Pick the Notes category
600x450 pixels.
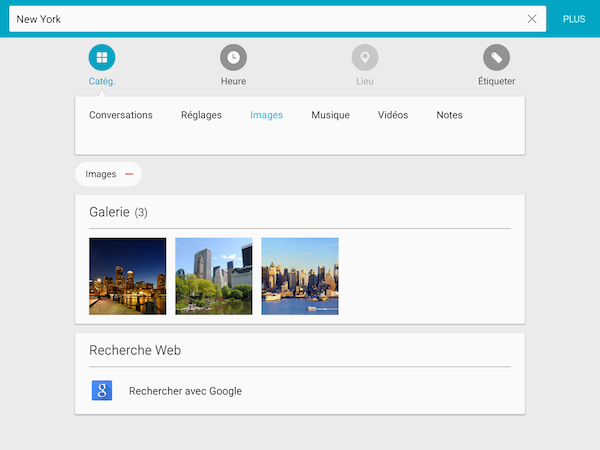(x=450, y=115)
